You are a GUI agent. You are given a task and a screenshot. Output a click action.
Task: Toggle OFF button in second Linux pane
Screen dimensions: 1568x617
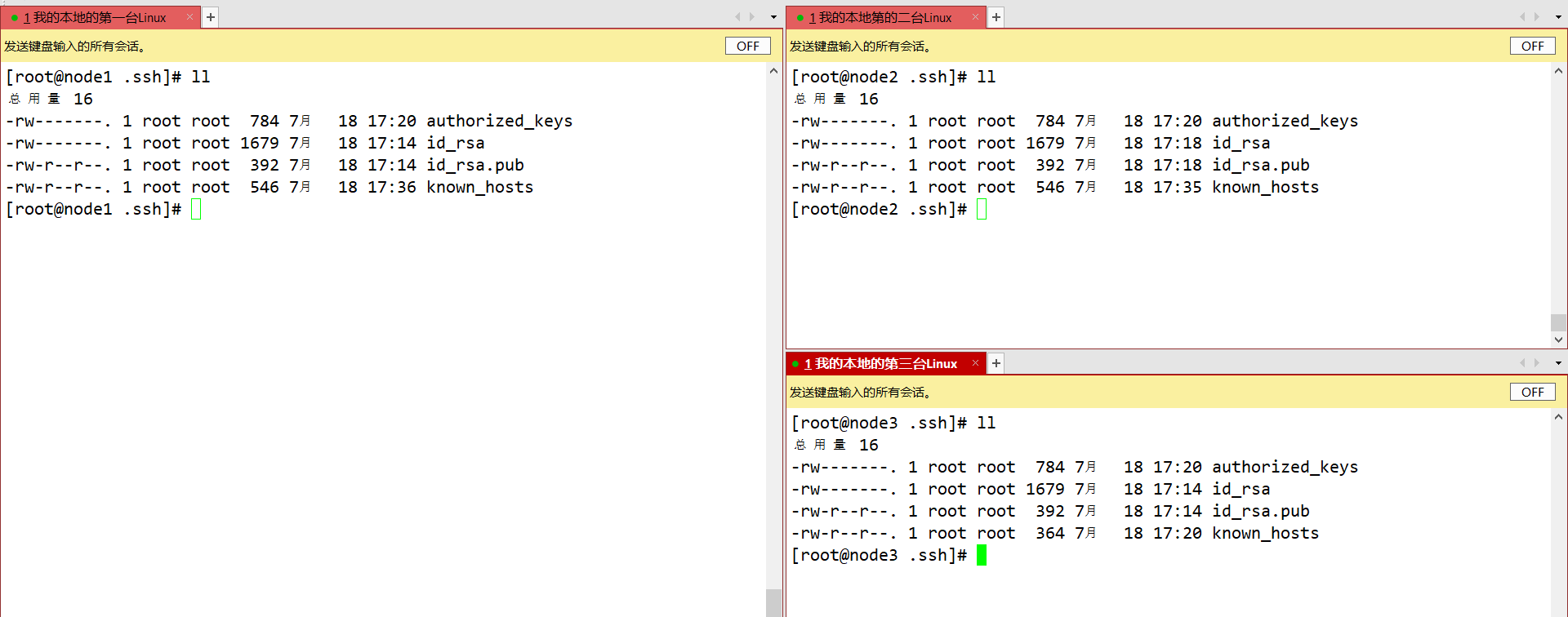click(1533, 47)
